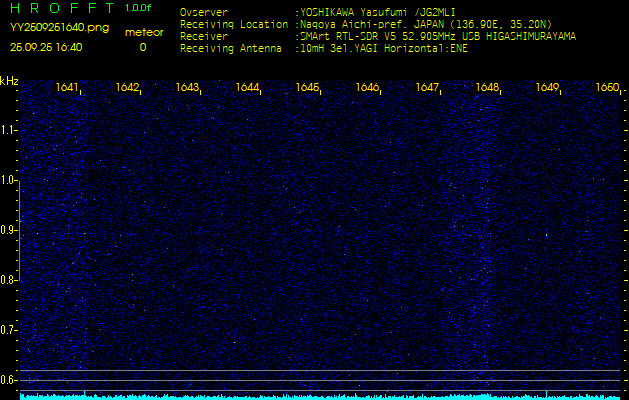Screen dimensions: 629x400
Task: Click the Receiving Antenna label
Action: point(231,49)
